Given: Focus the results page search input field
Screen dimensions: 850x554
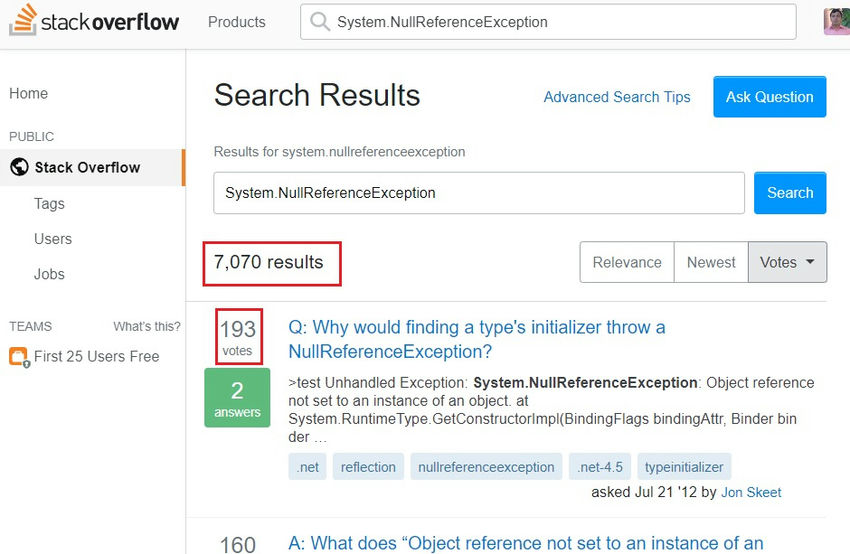Looking at the screenshot, I should [x=479, y=193].
